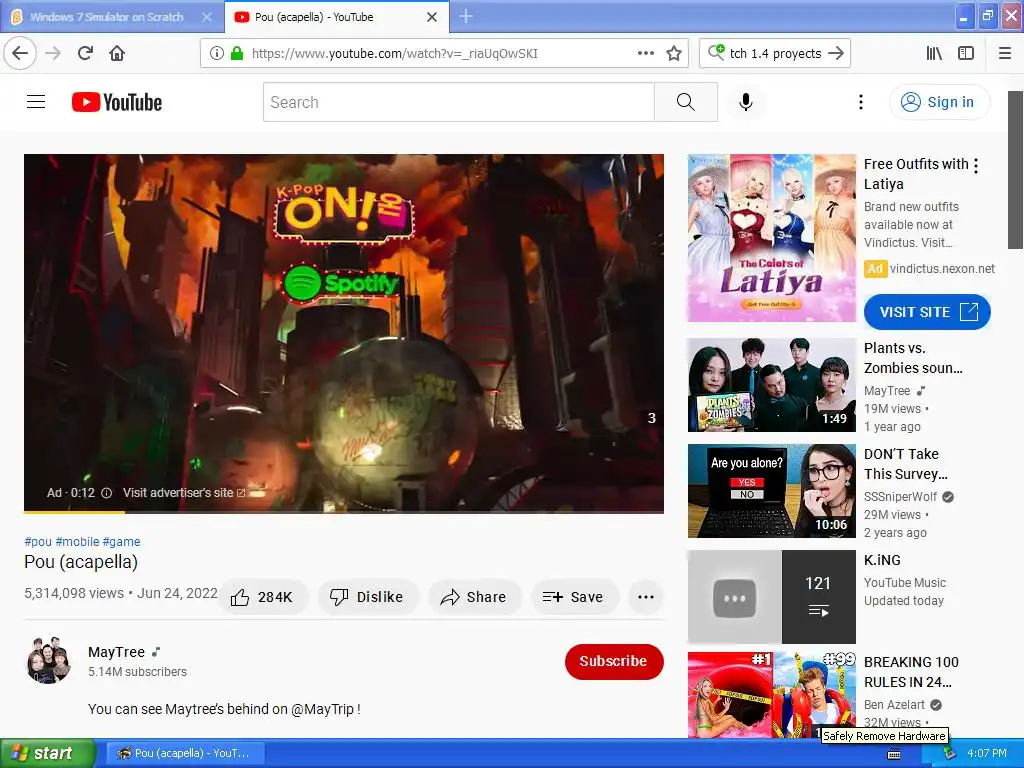Click the video ad progress bar

[344, 512]
